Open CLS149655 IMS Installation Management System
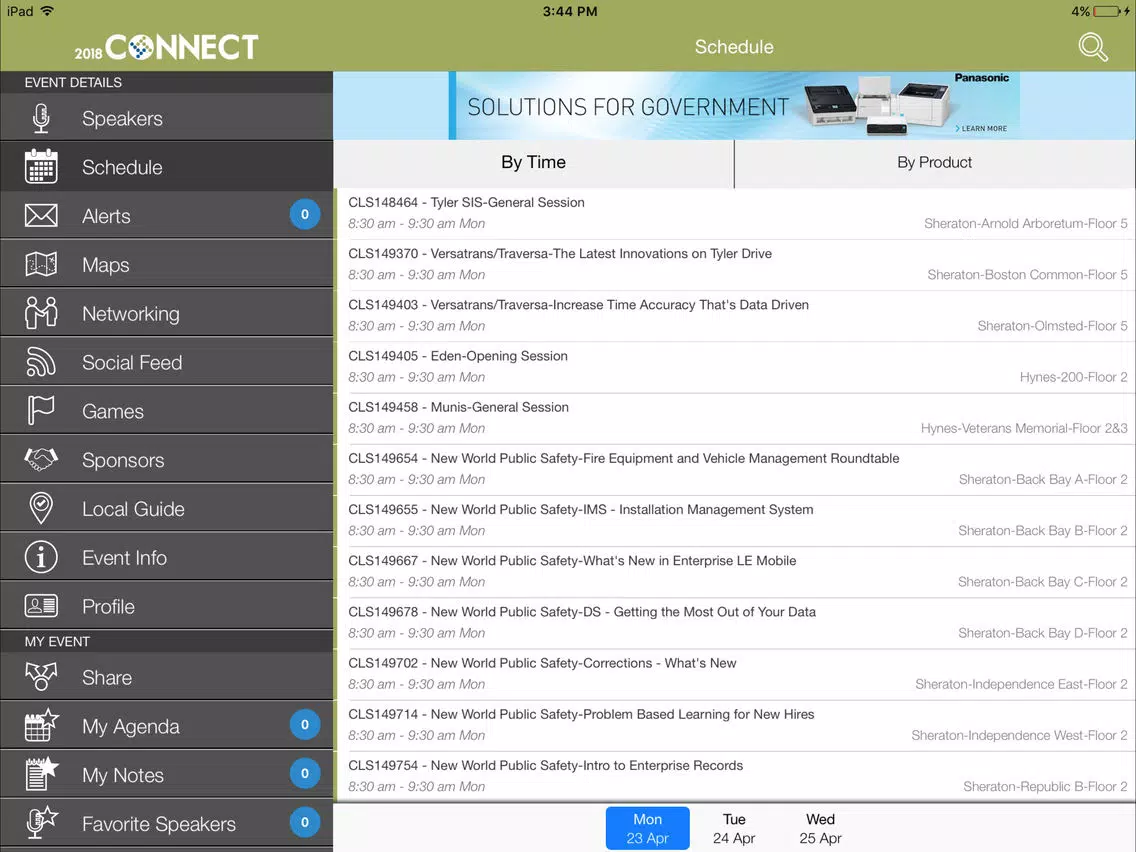 tap(737, 521)
